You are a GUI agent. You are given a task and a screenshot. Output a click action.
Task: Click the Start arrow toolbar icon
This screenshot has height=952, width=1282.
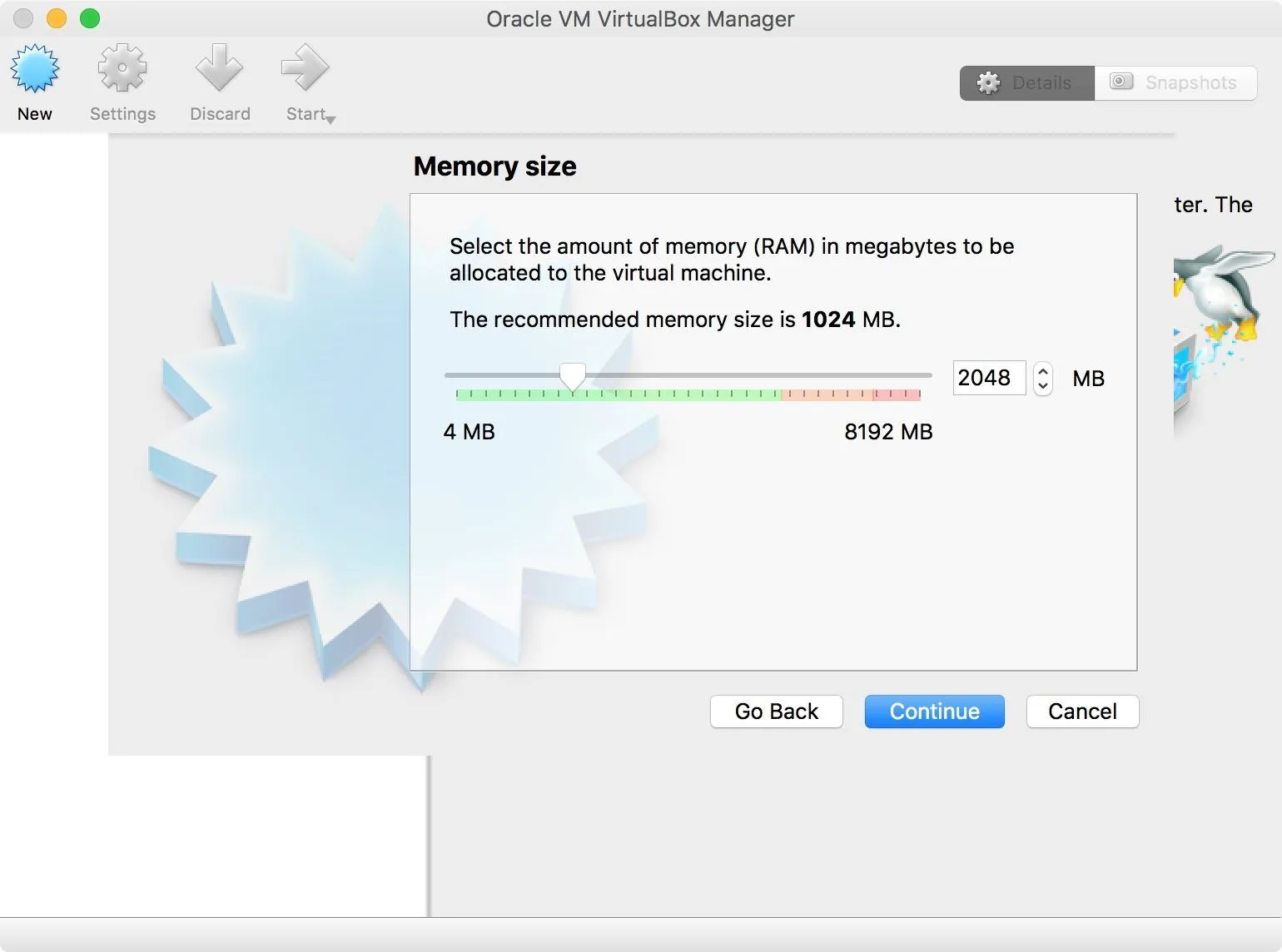(x=305, y=68)
